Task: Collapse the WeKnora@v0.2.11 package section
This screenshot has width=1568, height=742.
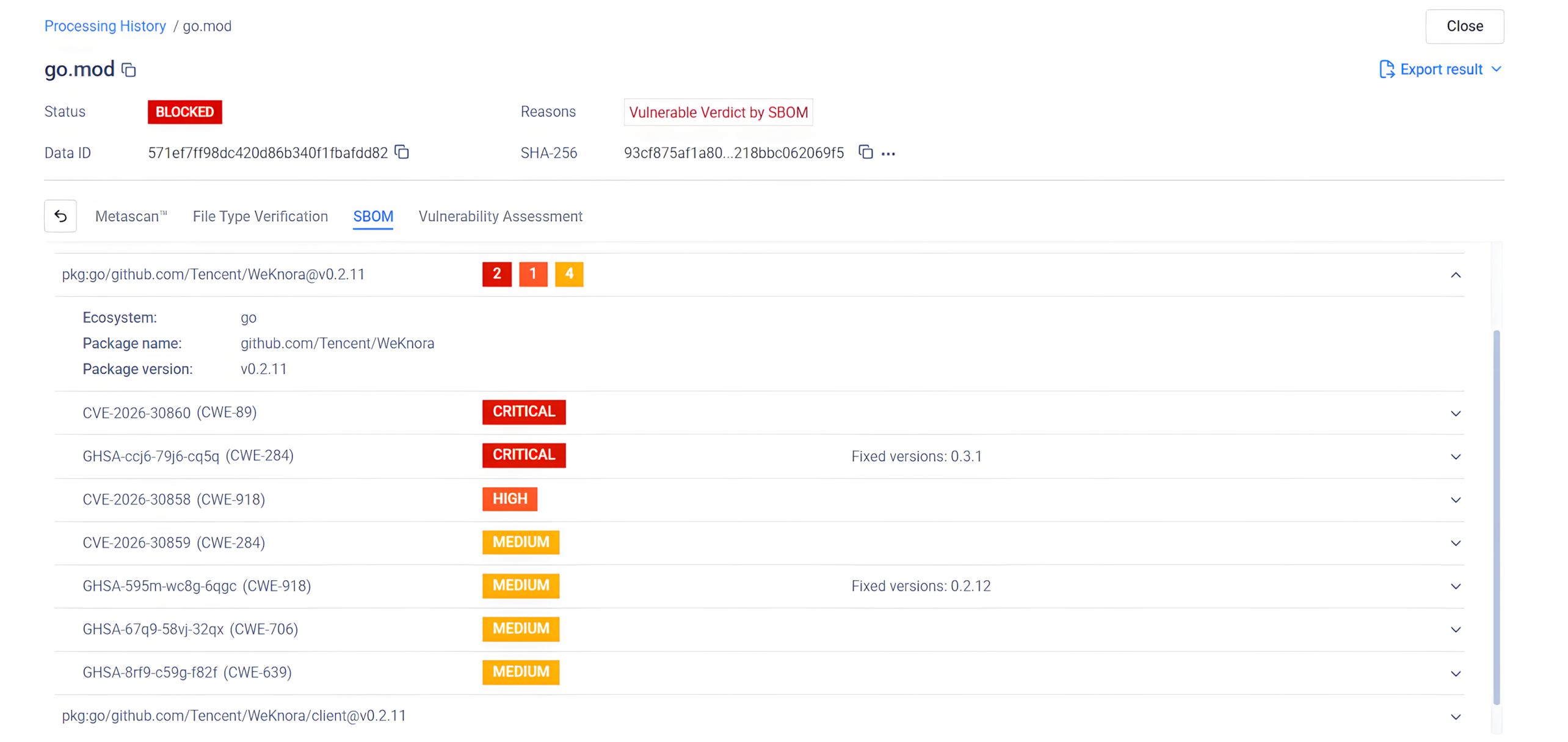Action: tap(1455, 275)
